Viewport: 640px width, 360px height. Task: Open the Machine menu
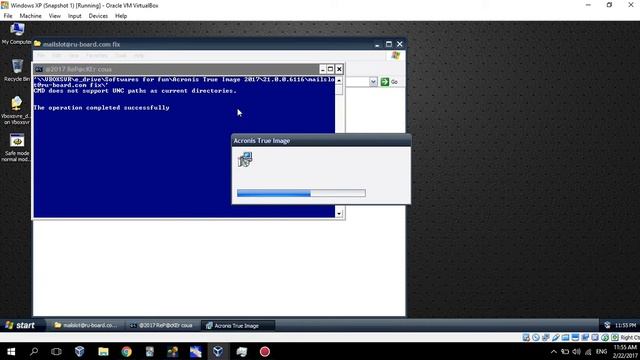click(x=31, y=16)
